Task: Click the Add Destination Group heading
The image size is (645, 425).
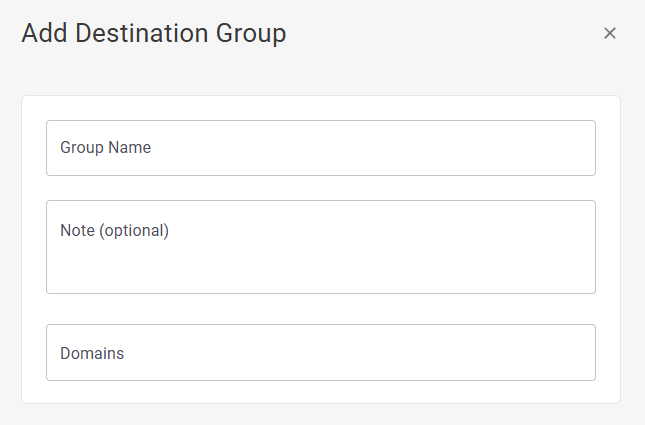Action: point(154,33)
